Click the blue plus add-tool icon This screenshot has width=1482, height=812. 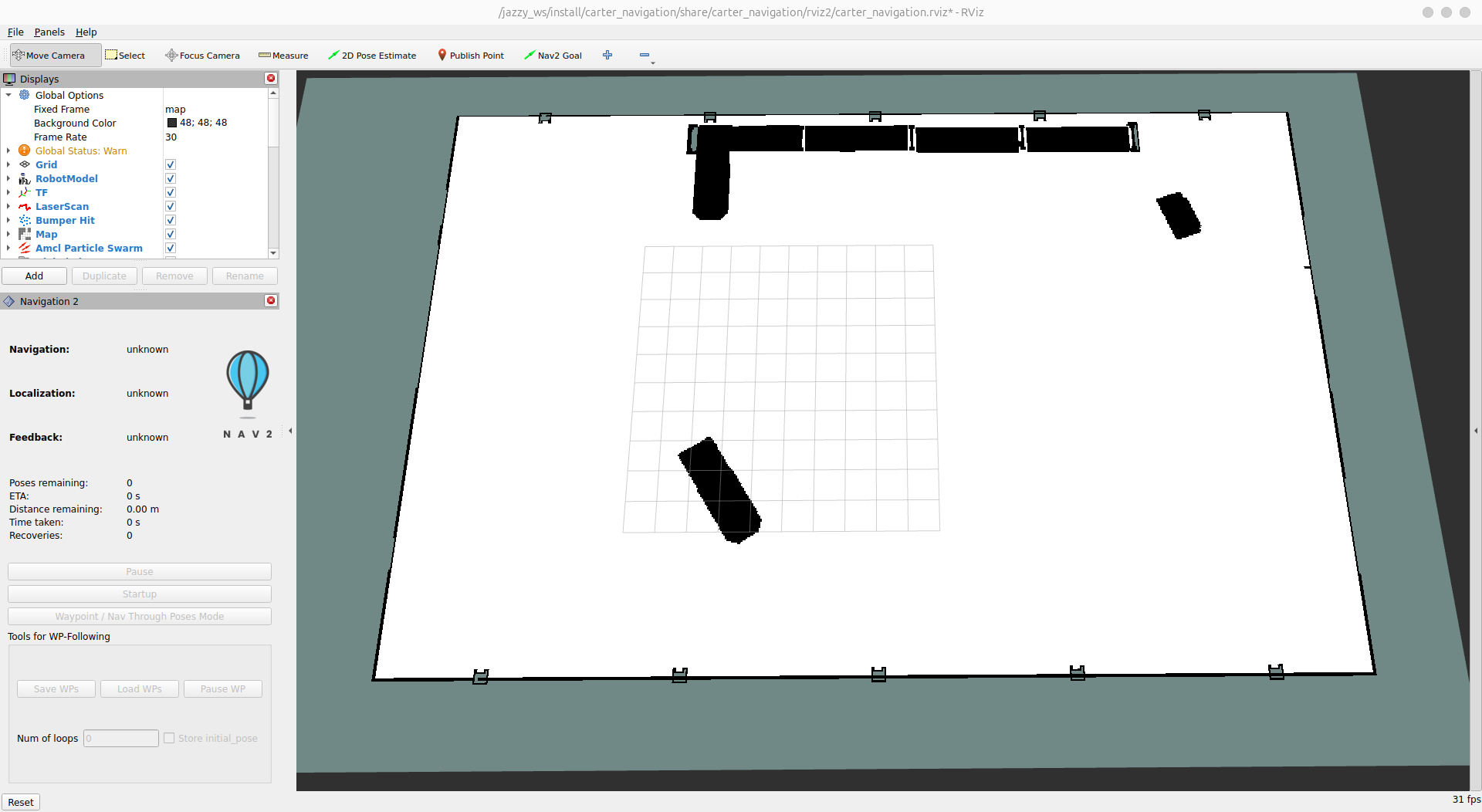click(x=607, y=55)
